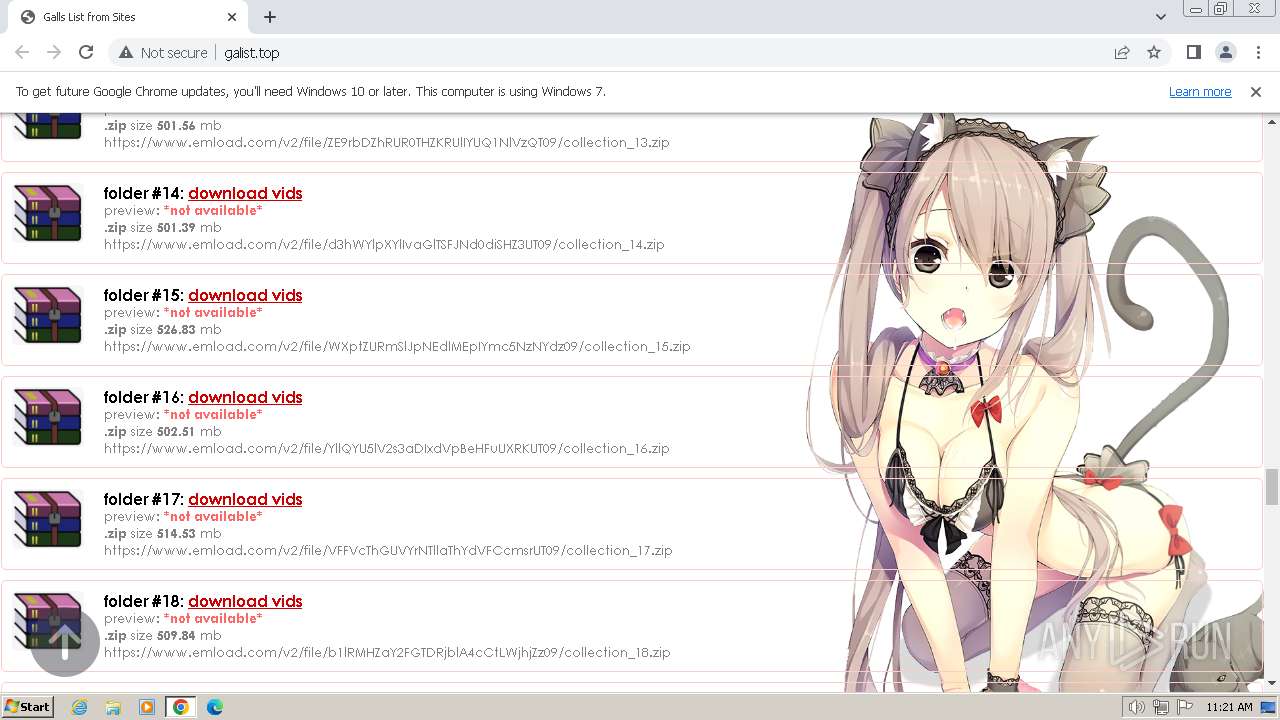Click folder #17 archive books icon
Viewport: 1280px width, 720px height.
47,519
